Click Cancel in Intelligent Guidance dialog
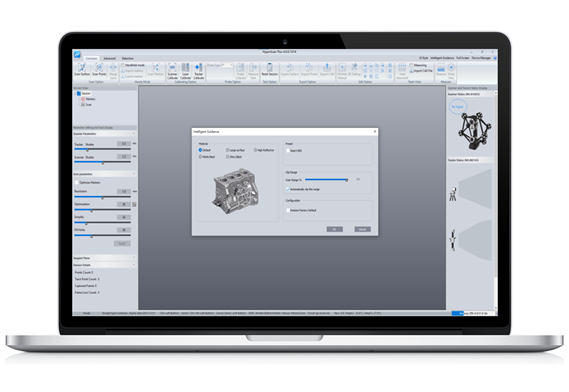The height and width of the screenshot is (392, 569). point(363,229)
